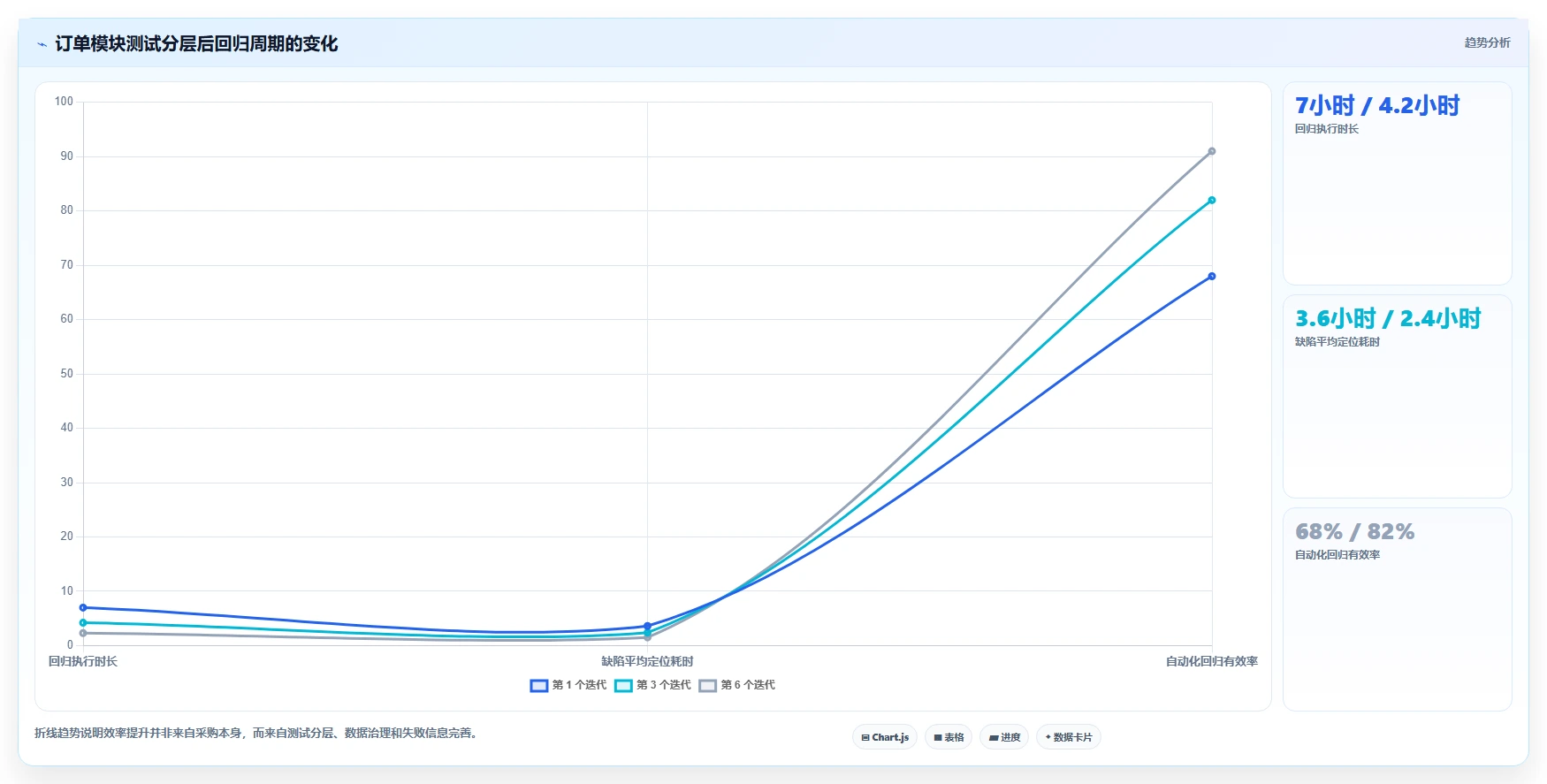The image size is (1547, 784).
Task: Click the cyan data point at 自动化回归有效率
Action: point(1212,201)
